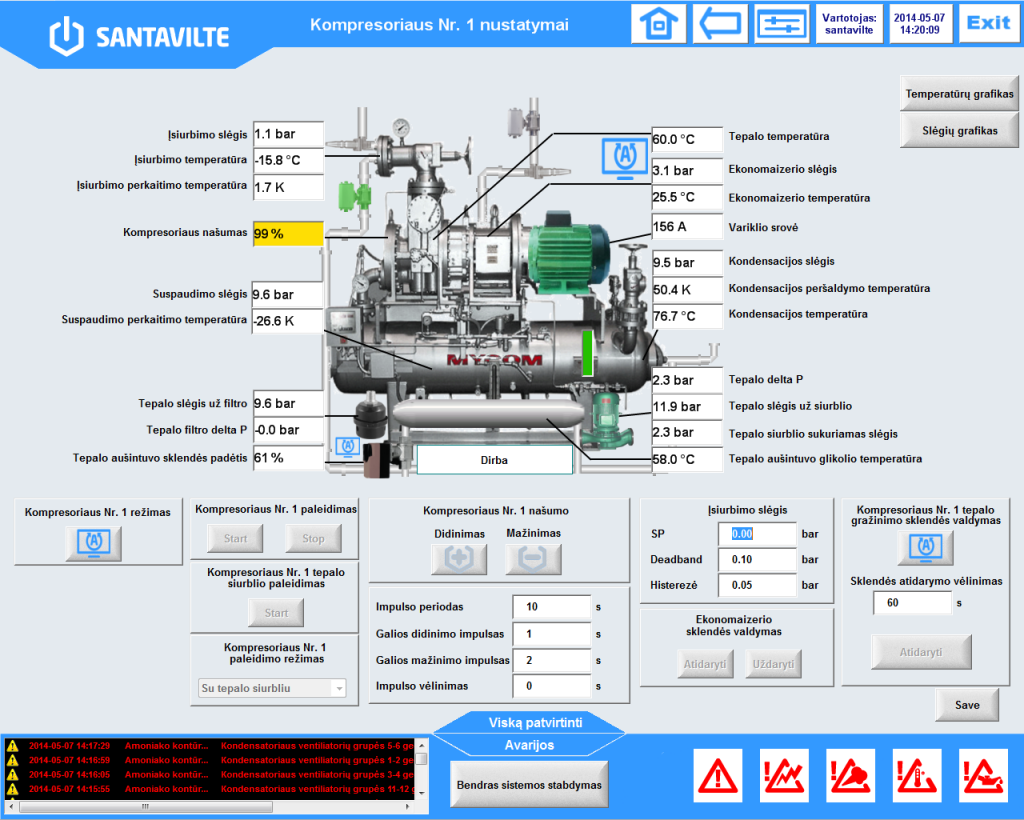Click the Įsiurbimo temperatūra value -15.8 °C
Viewport: 1024px width, 820px height.
[x=288, y=160]
